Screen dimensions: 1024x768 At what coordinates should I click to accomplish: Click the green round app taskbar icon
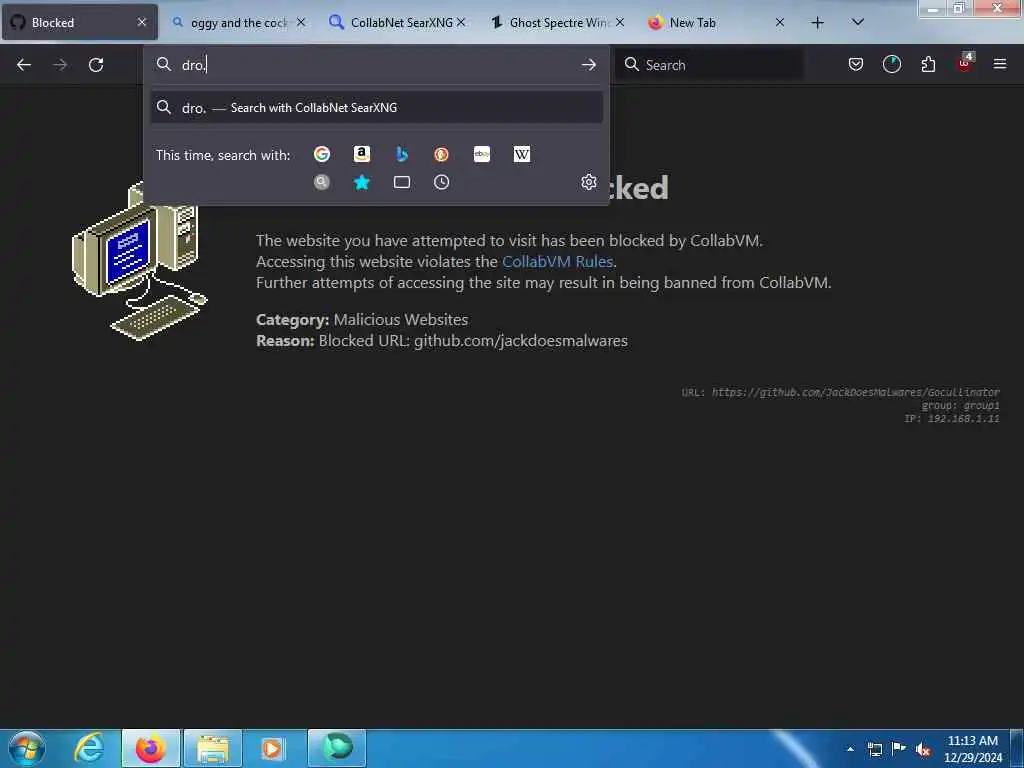click(337, 748)
